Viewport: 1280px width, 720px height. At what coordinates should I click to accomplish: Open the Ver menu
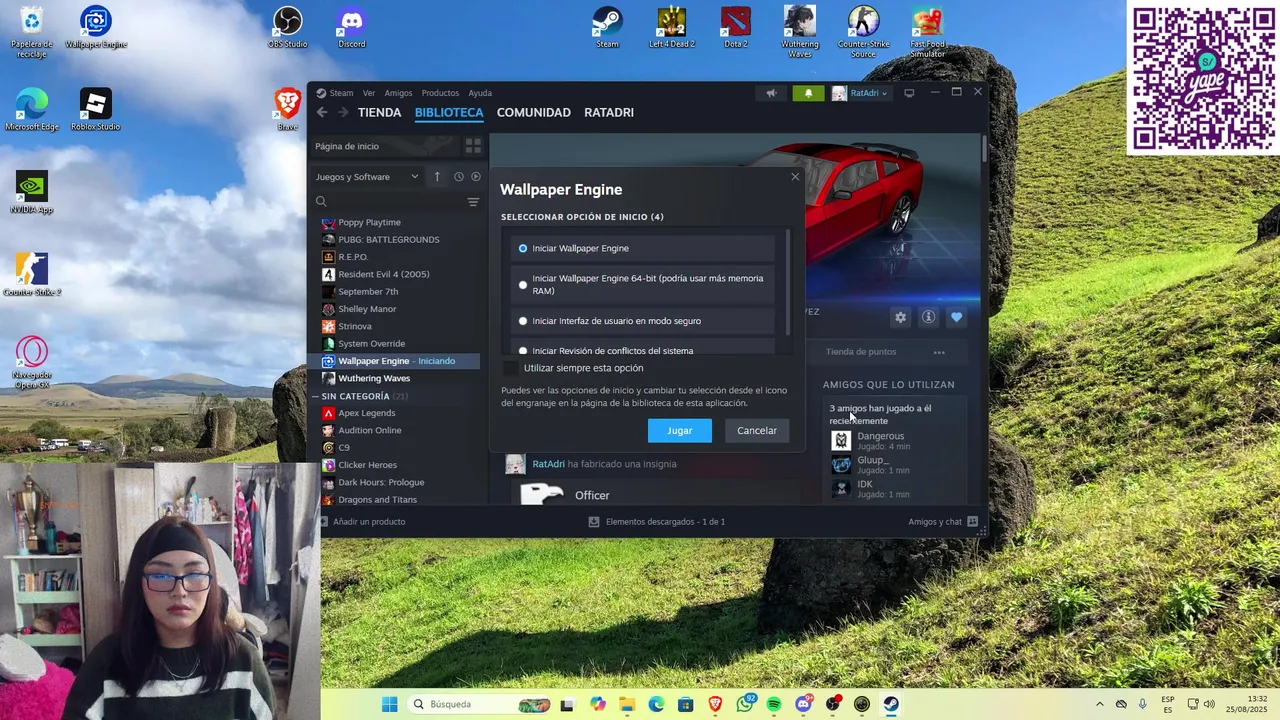369,93
